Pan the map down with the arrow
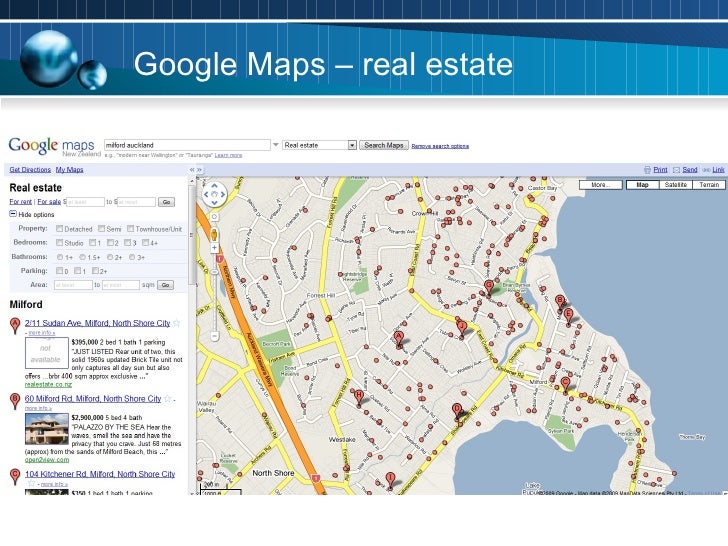The width and height of the screenshot is (728, 546). pos(214,203)
